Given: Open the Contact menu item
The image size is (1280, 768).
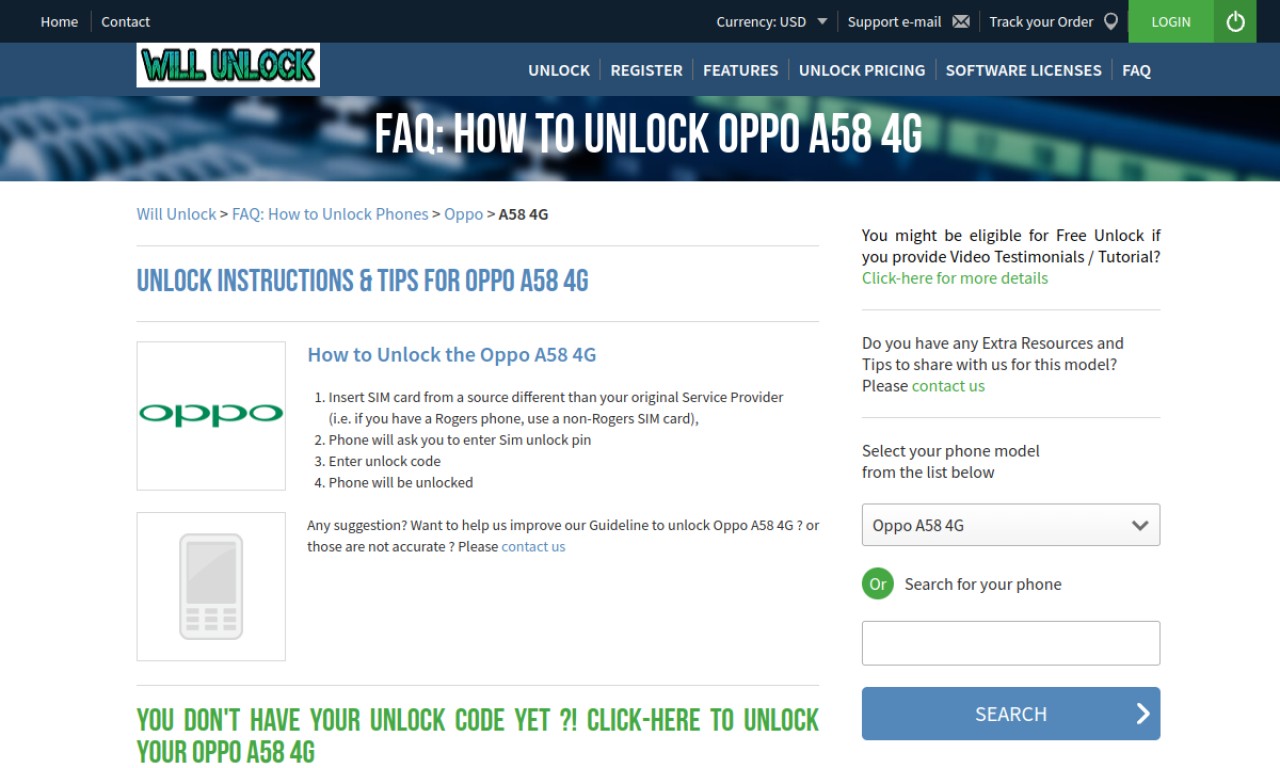Looking at the screenshot, I should coord(126,21).
